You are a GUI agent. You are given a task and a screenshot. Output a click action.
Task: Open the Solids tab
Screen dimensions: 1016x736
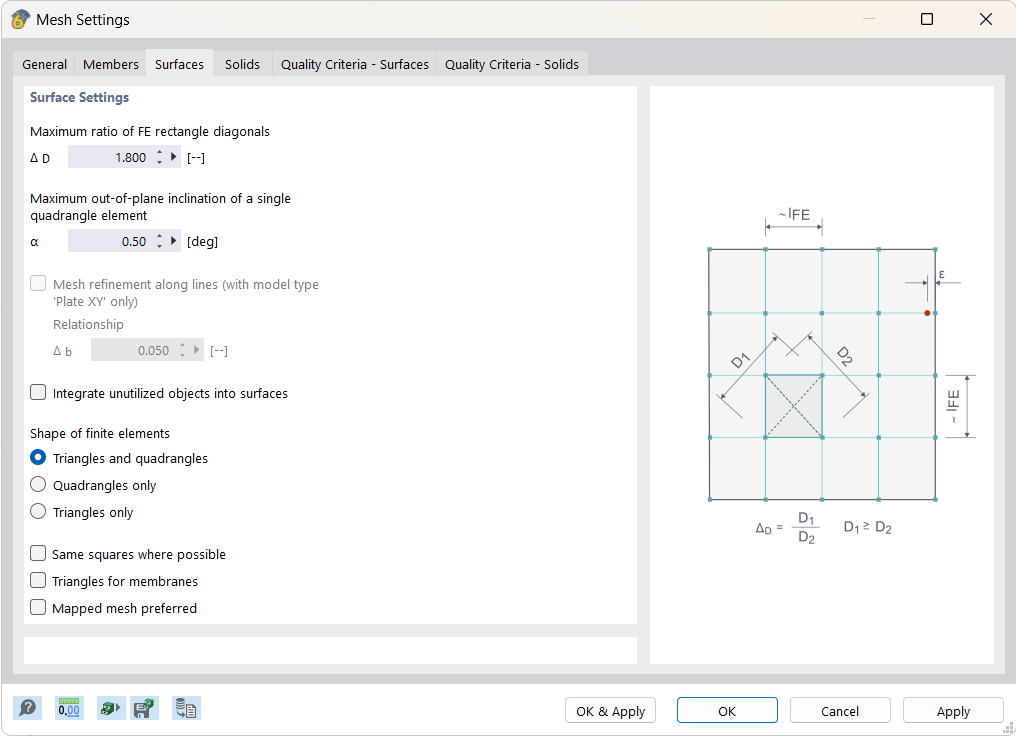click(x=242, y=63)
